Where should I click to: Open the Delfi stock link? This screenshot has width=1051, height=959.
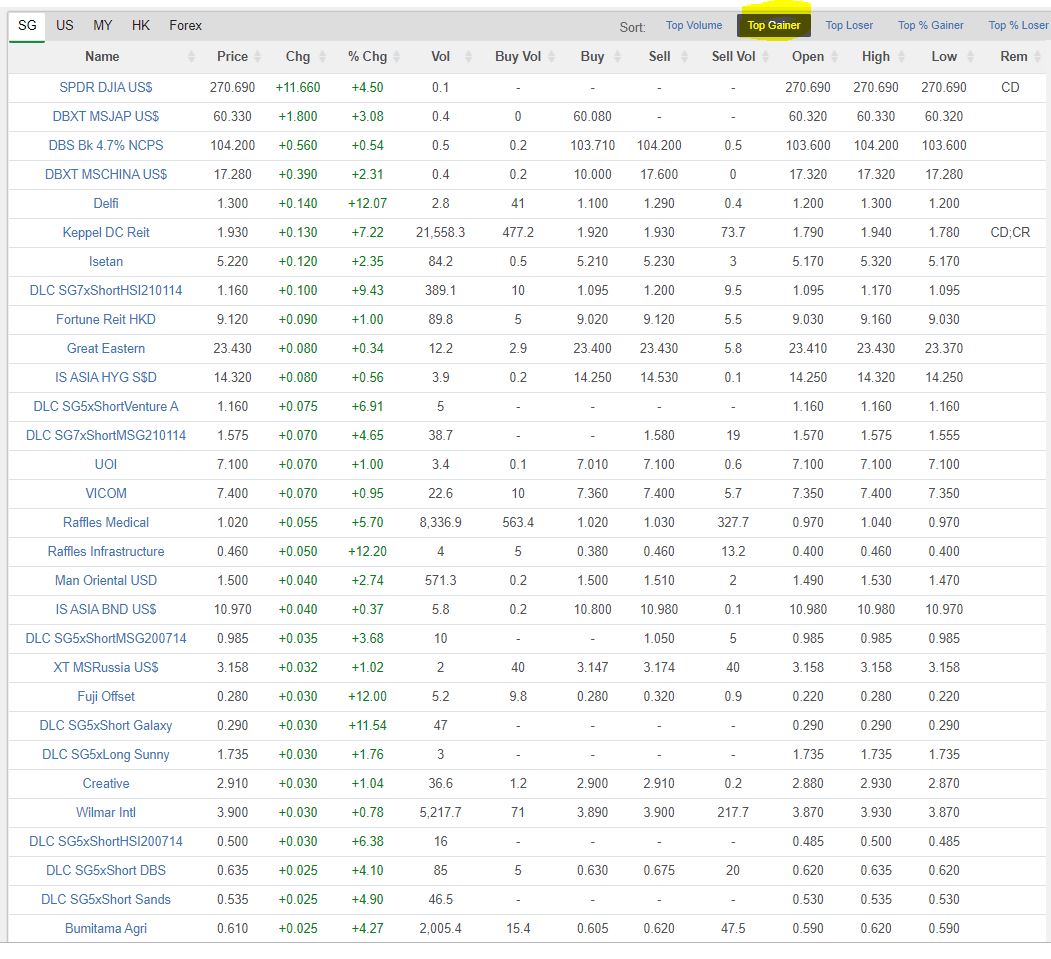(106, 204)
